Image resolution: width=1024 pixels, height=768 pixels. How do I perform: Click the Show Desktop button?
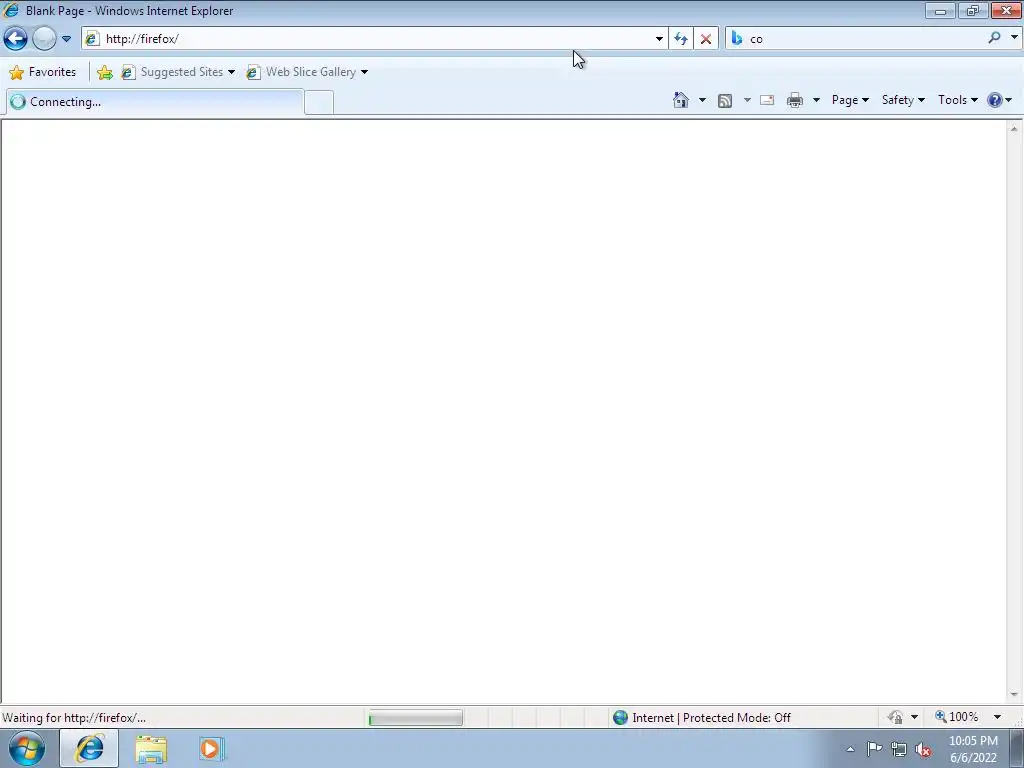[x=1016, y=748]
